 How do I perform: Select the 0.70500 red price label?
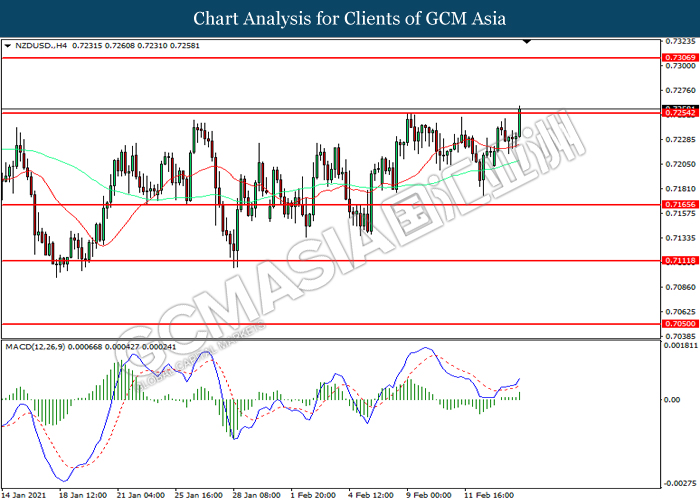(680, 324)
